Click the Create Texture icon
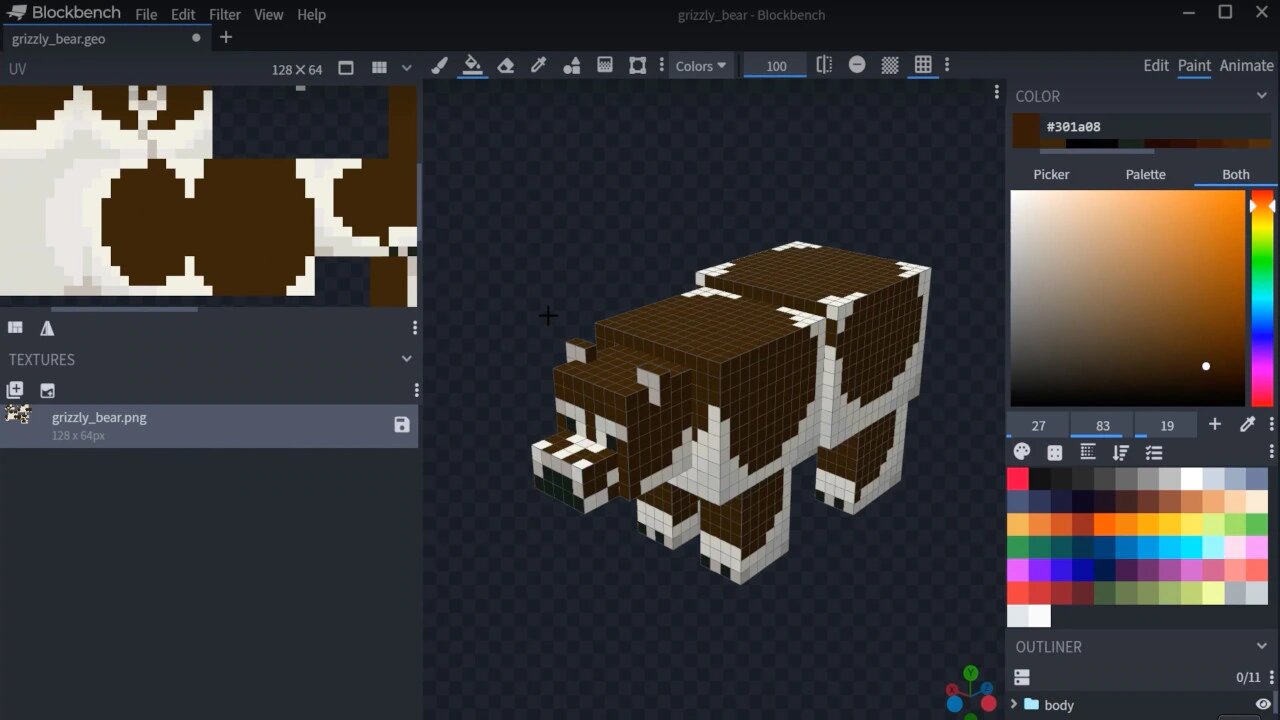This screenshot has height=720, width=1280. click(15, 390)
